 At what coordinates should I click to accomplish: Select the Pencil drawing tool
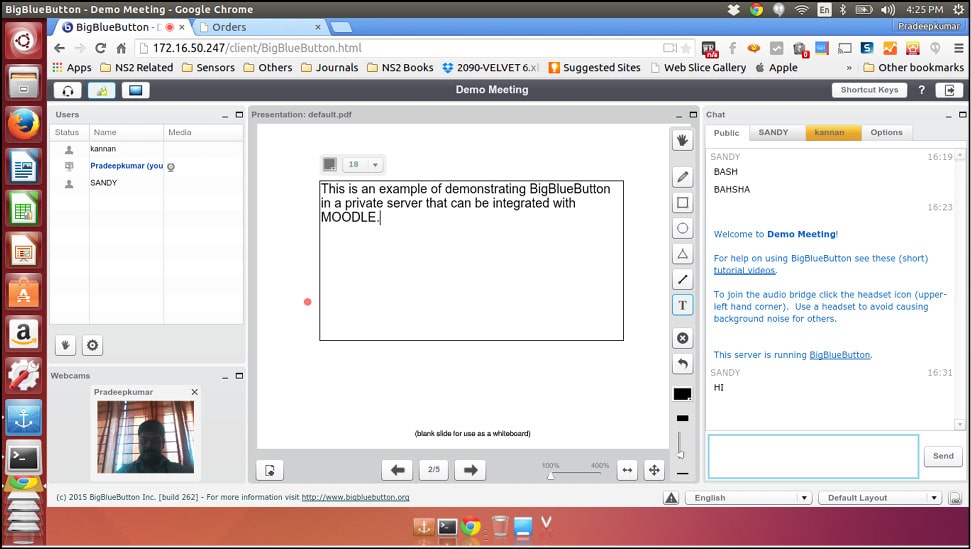[683, 177]
